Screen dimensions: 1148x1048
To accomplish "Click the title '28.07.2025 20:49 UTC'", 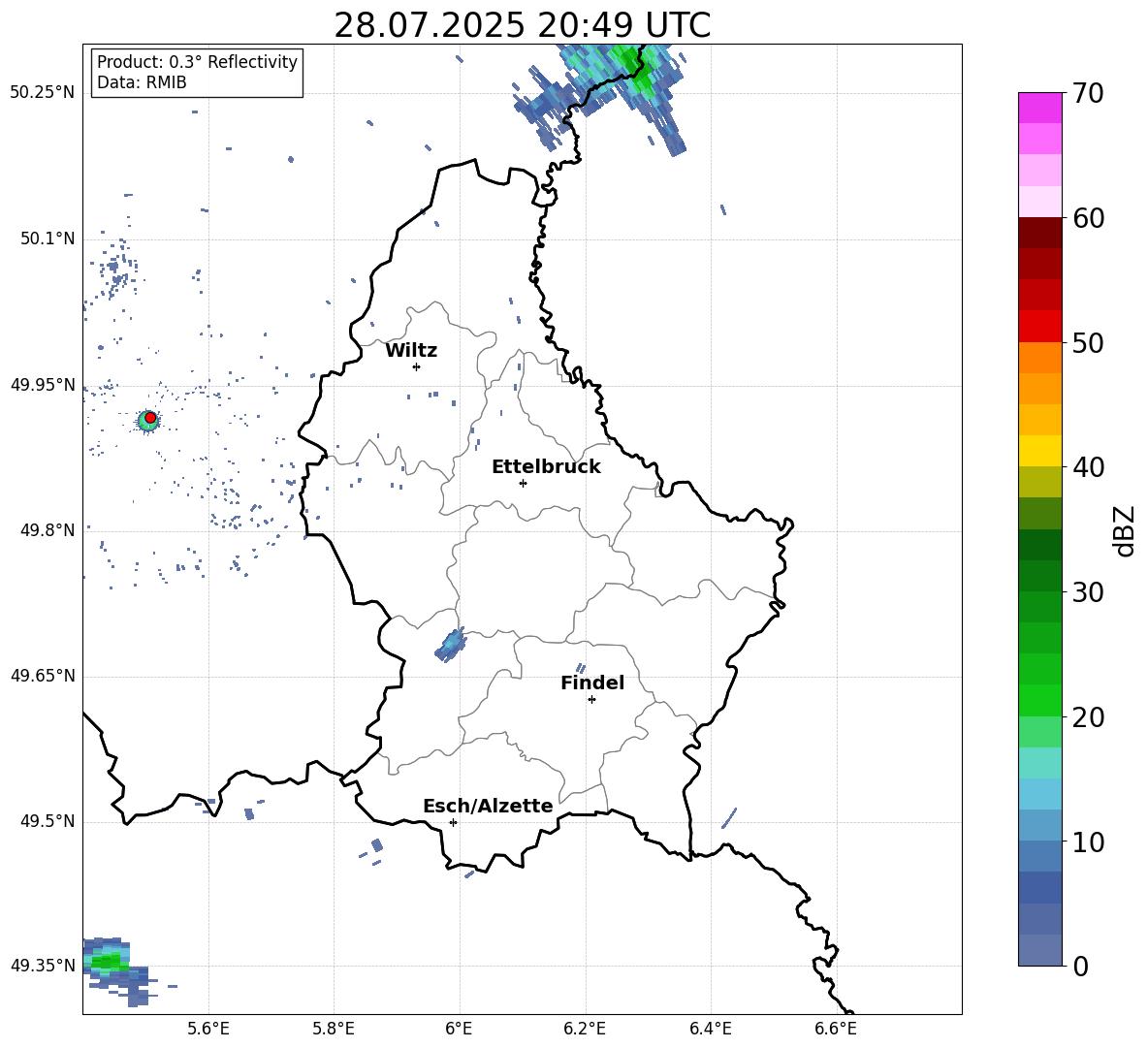I will [x=522, y=25].
